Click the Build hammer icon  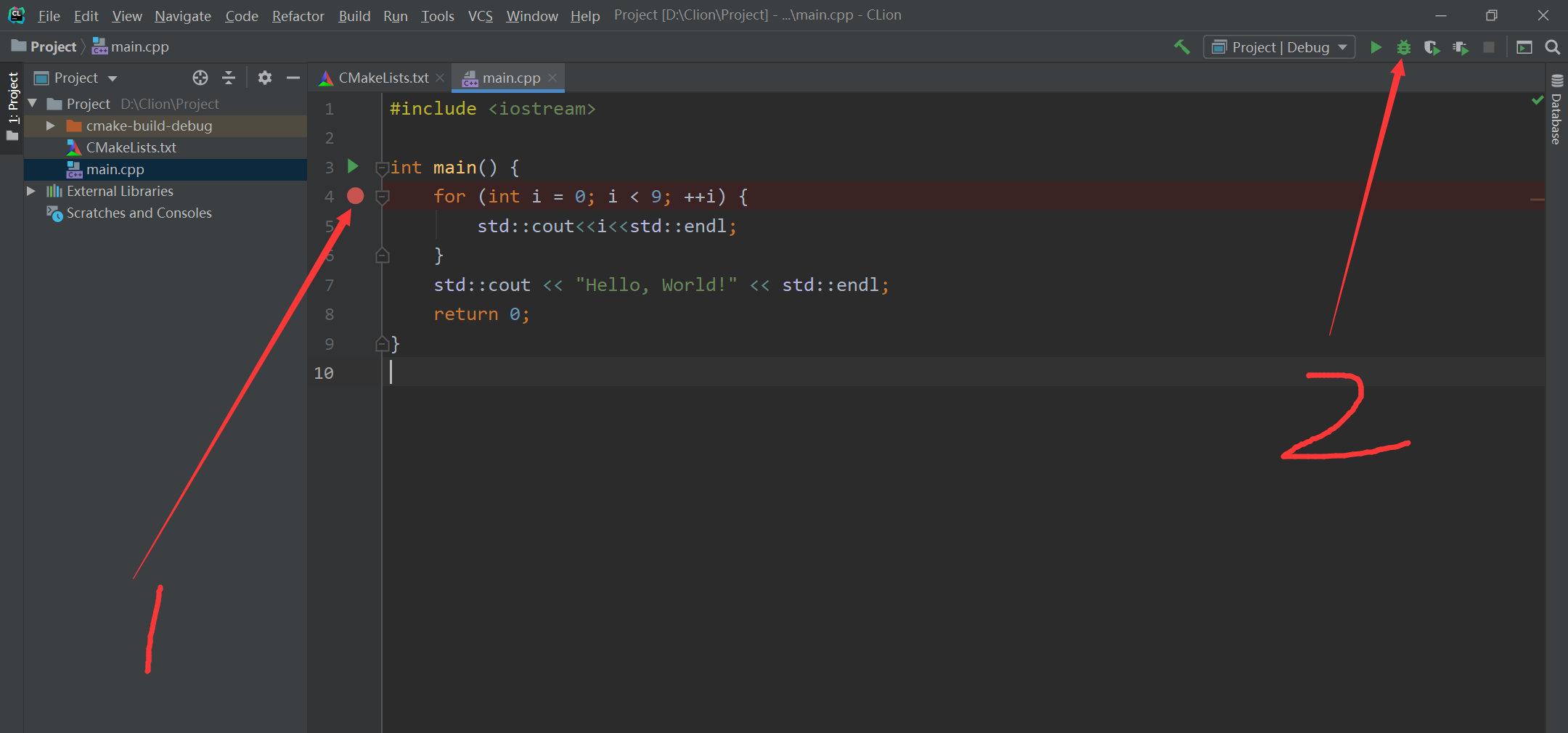click(1182, 47)
